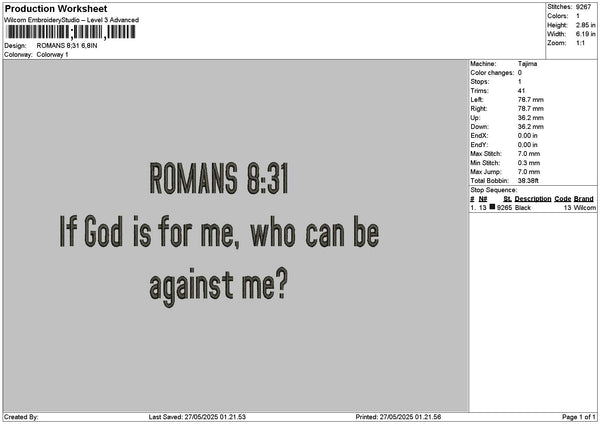Click the Description column header

(533, 199)
